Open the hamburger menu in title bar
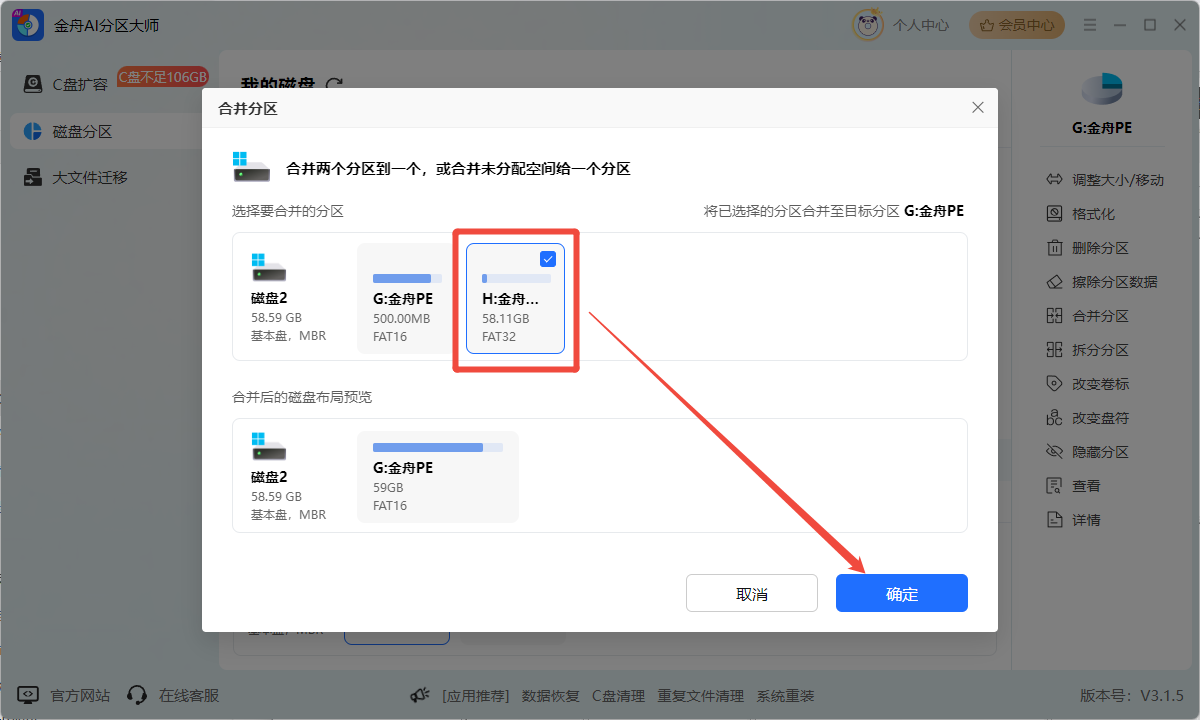 pos(1088,25)
